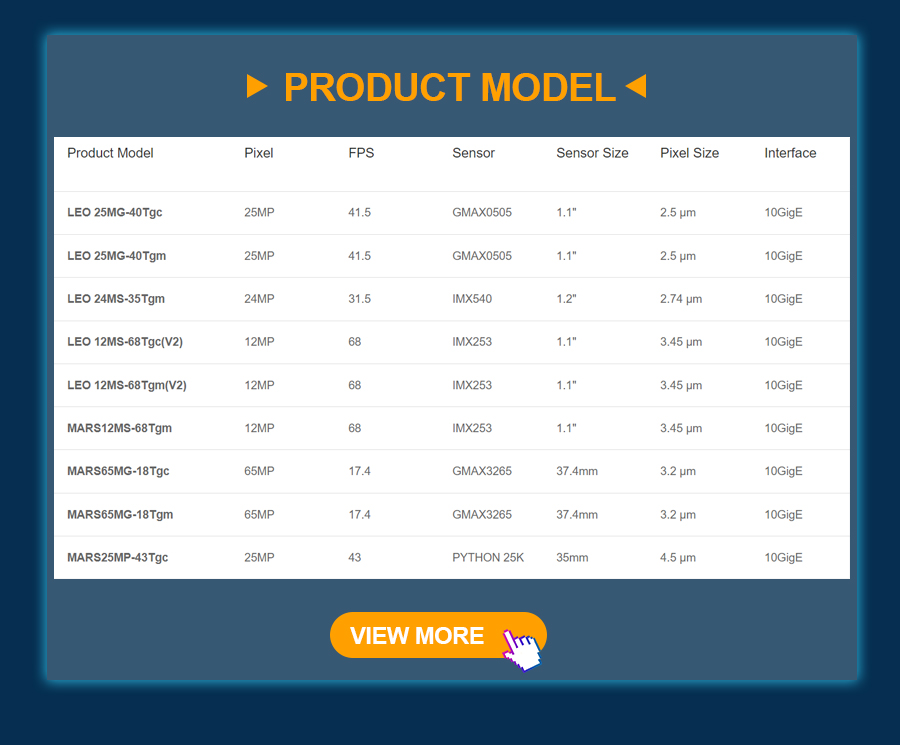This screenshot has width=900, height=745.
Task: Select the PYTHON 25K sensor cell
Action: tap(488, 557)
